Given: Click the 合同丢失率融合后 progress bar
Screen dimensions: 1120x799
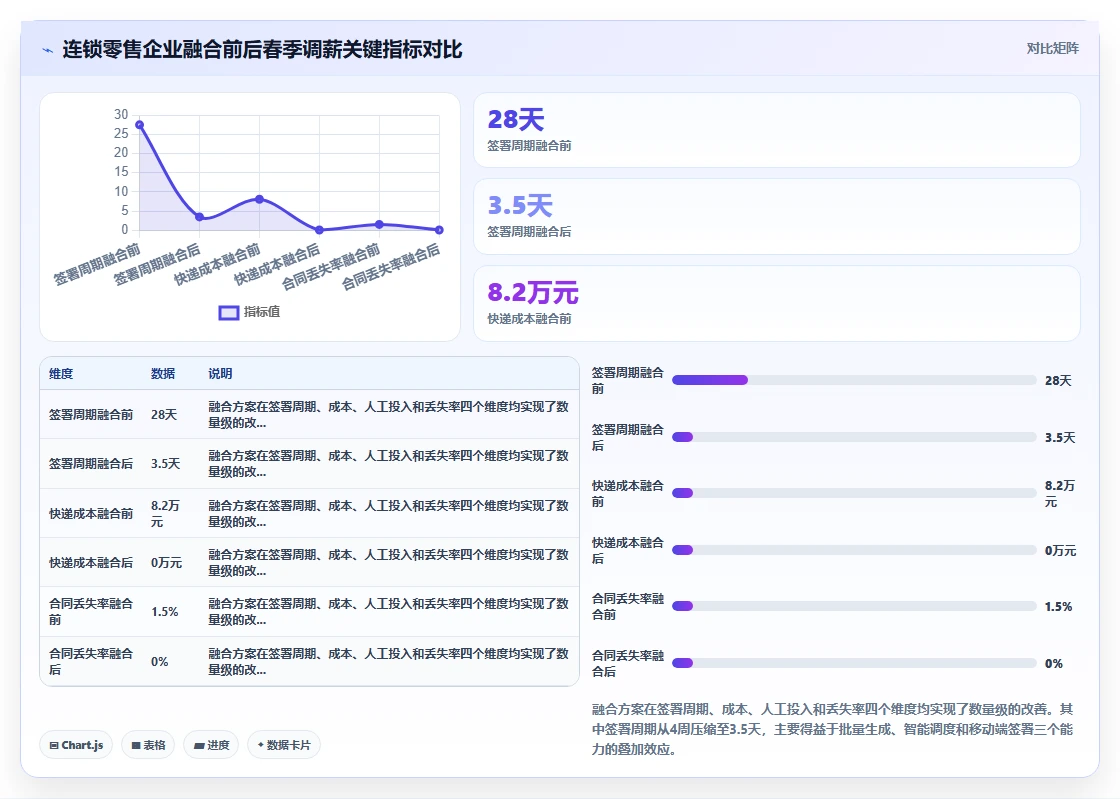Looking at the screenshot, I should 854,663.
